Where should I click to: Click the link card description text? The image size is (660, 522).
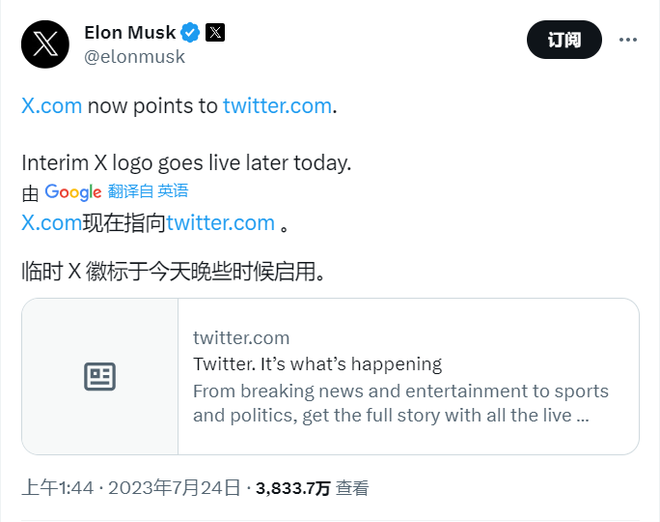pos(400,402)
